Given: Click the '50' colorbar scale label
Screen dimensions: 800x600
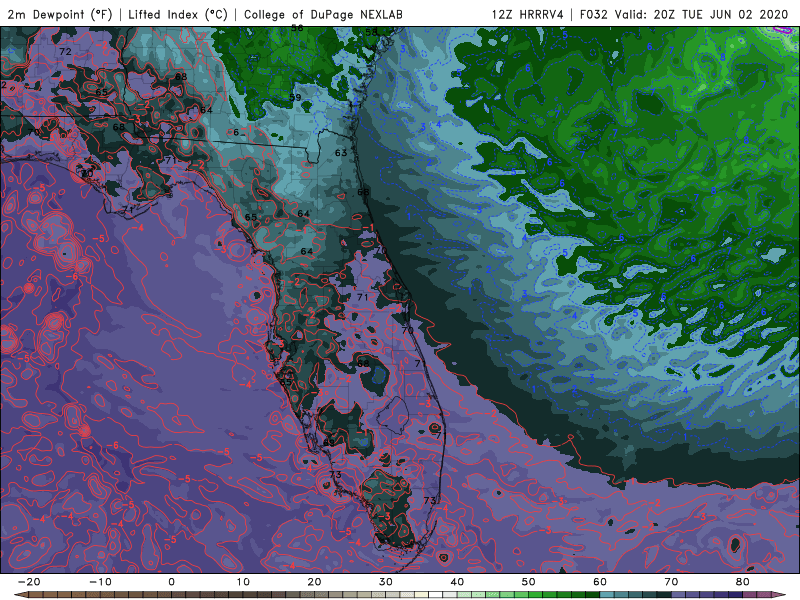Looking at the screenshot, I should 529,582.
